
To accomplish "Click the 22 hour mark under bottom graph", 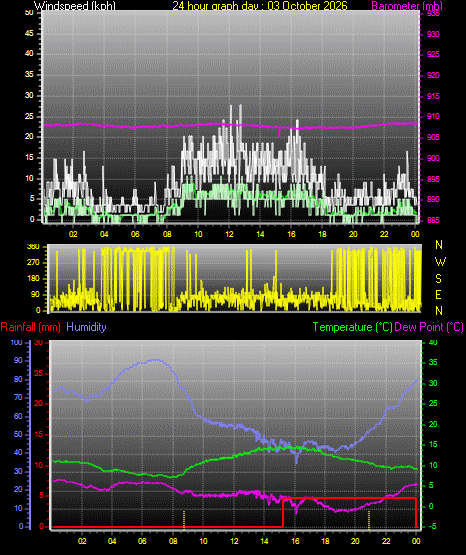I will point(386,541).
